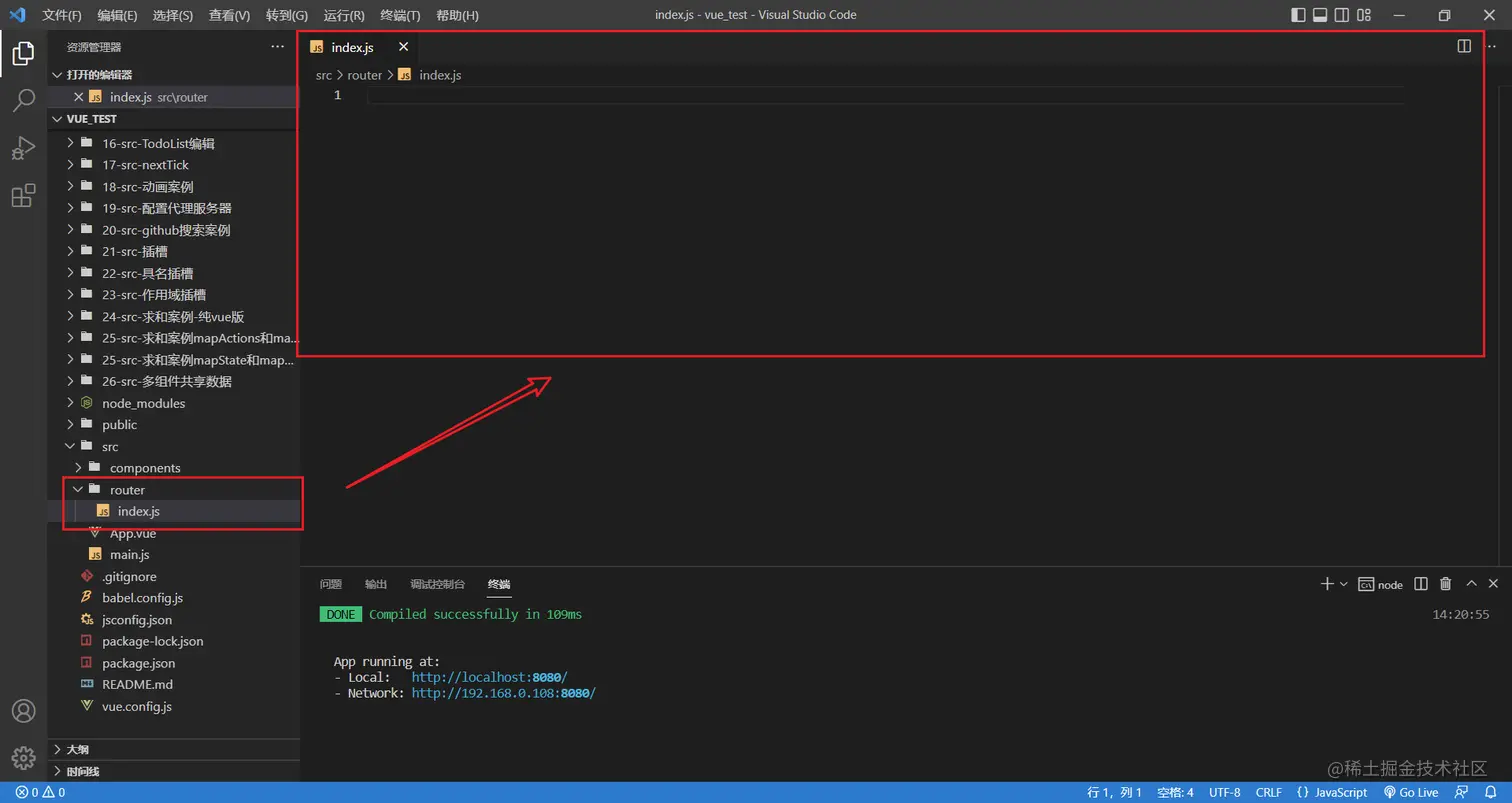1512x803 pixels.
Task: Expand the 时间线 timeline section
Action: pos(173,771)
